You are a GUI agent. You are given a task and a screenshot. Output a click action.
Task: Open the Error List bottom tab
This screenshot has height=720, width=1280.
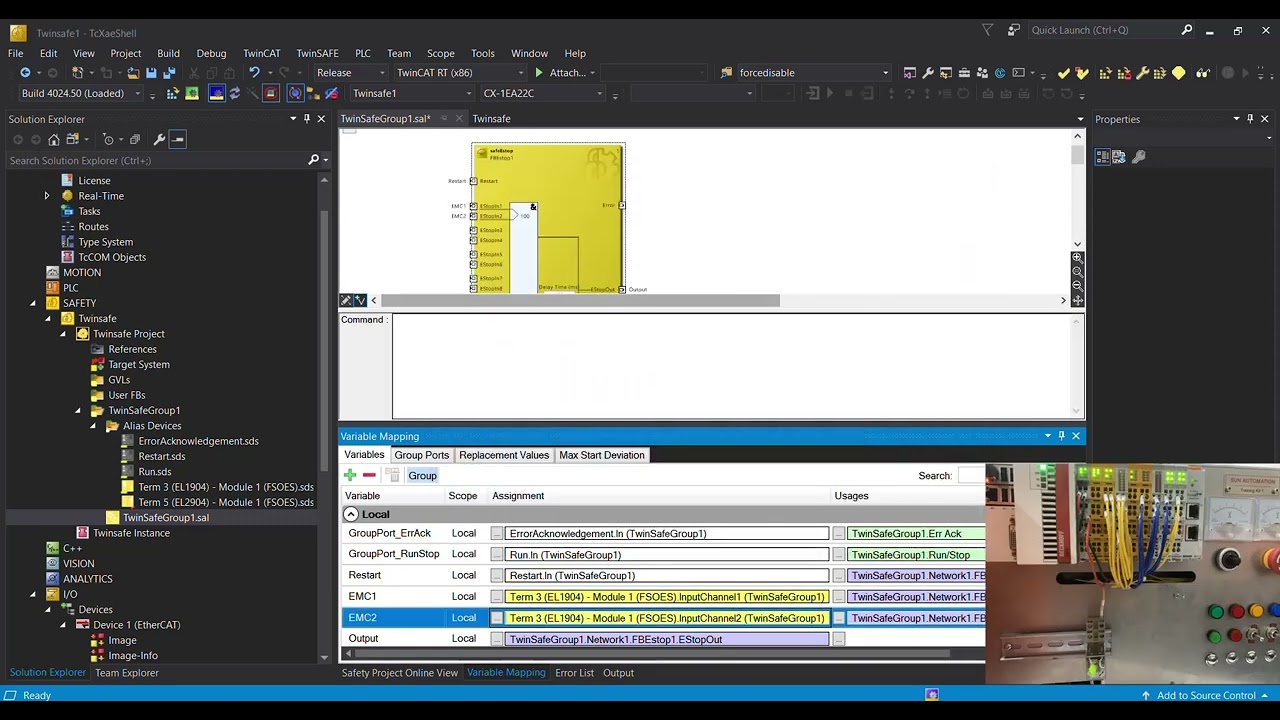[x=574, y=673]
